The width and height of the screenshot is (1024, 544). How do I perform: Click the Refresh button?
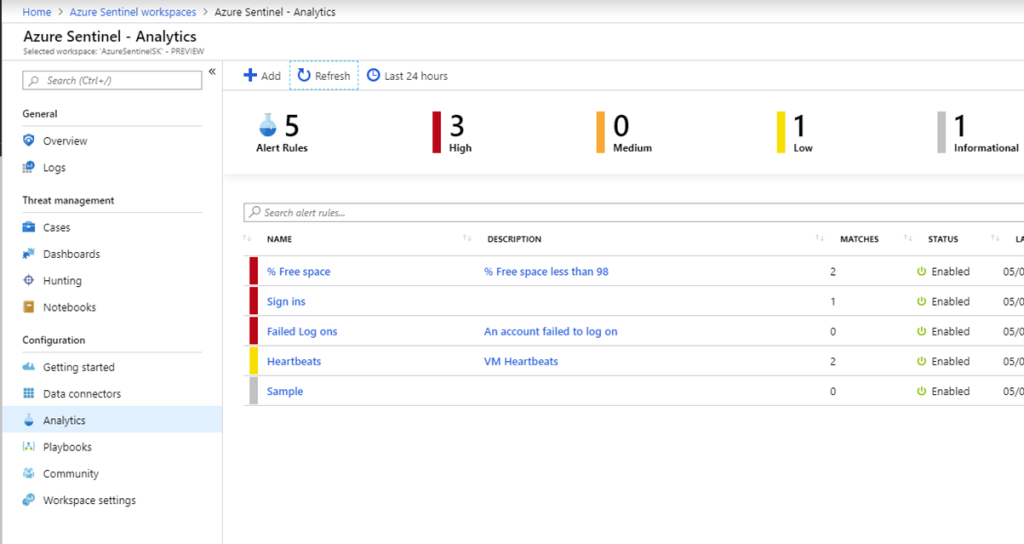point(324,76)
